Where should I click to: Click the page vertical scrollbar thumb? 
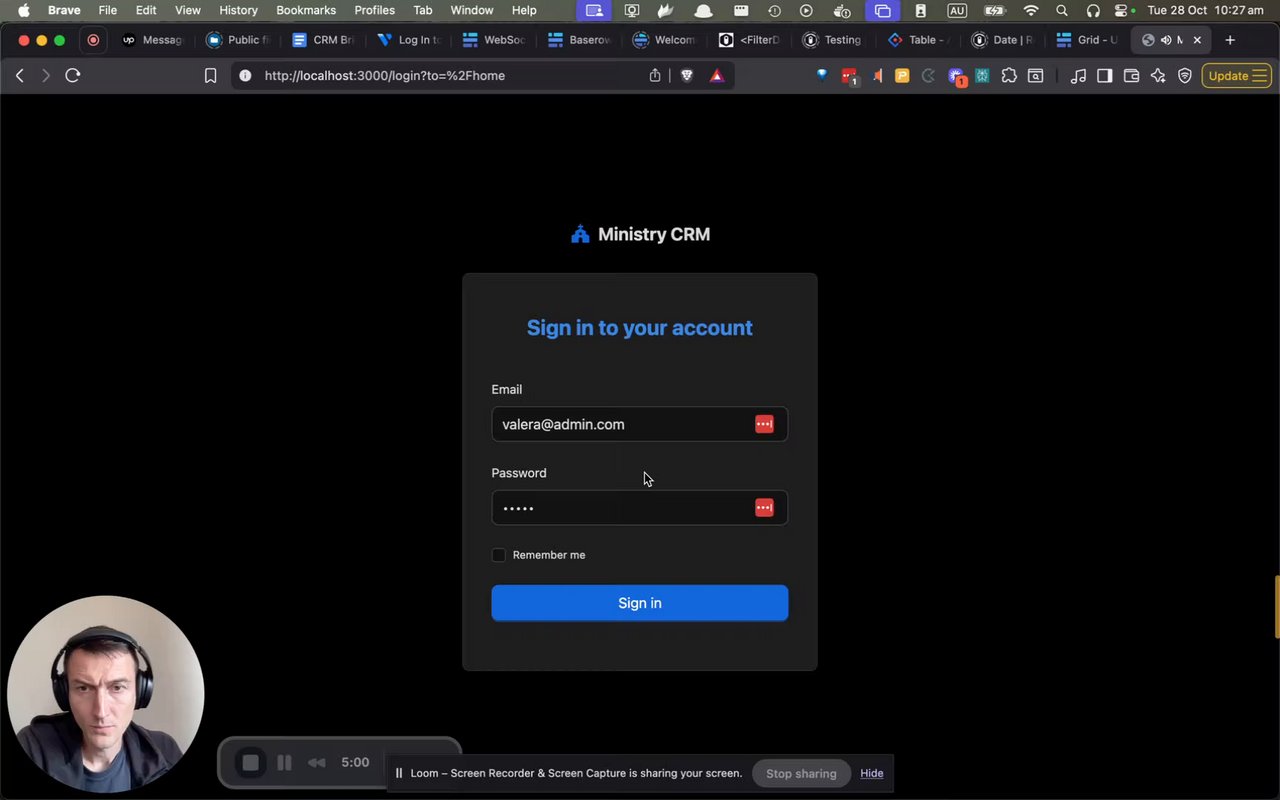click(x=1276, y=606)
